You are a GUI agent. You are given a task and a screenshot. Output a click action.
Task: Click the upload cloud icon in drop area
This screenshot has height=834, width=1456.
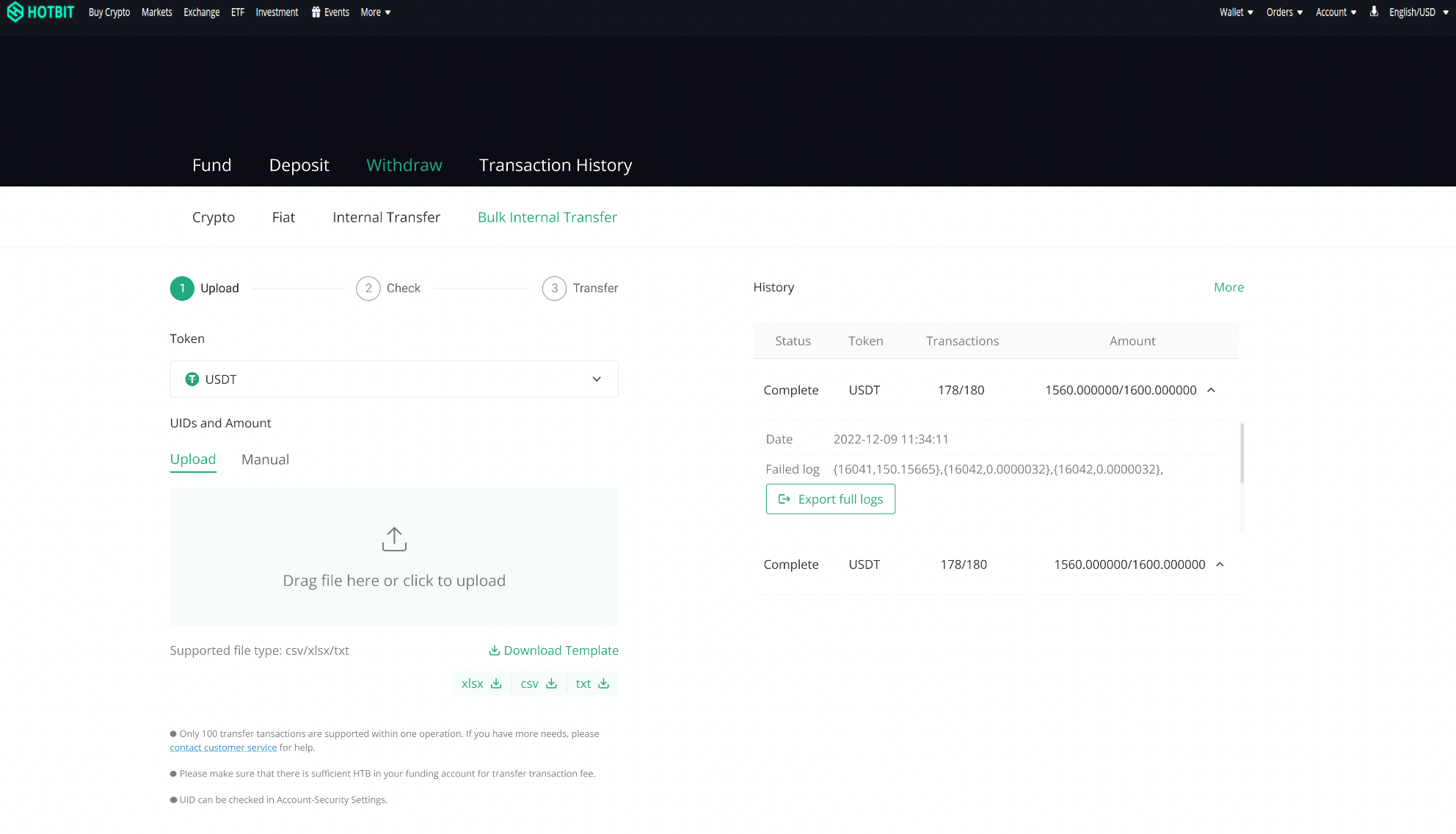(x=394, y=538)
